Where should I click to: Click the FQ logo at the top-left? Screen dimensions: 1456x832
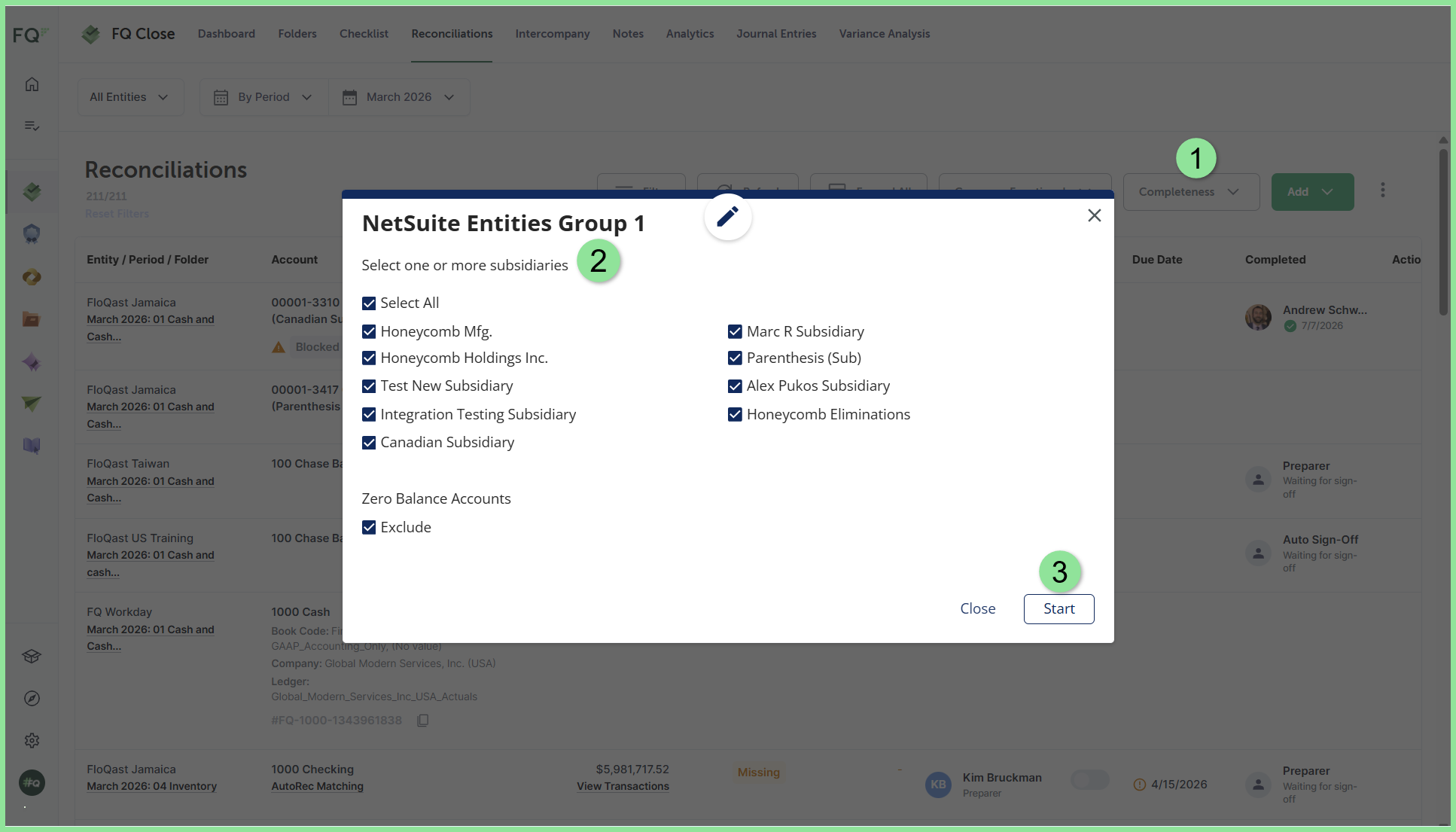[x=31, y=35]
